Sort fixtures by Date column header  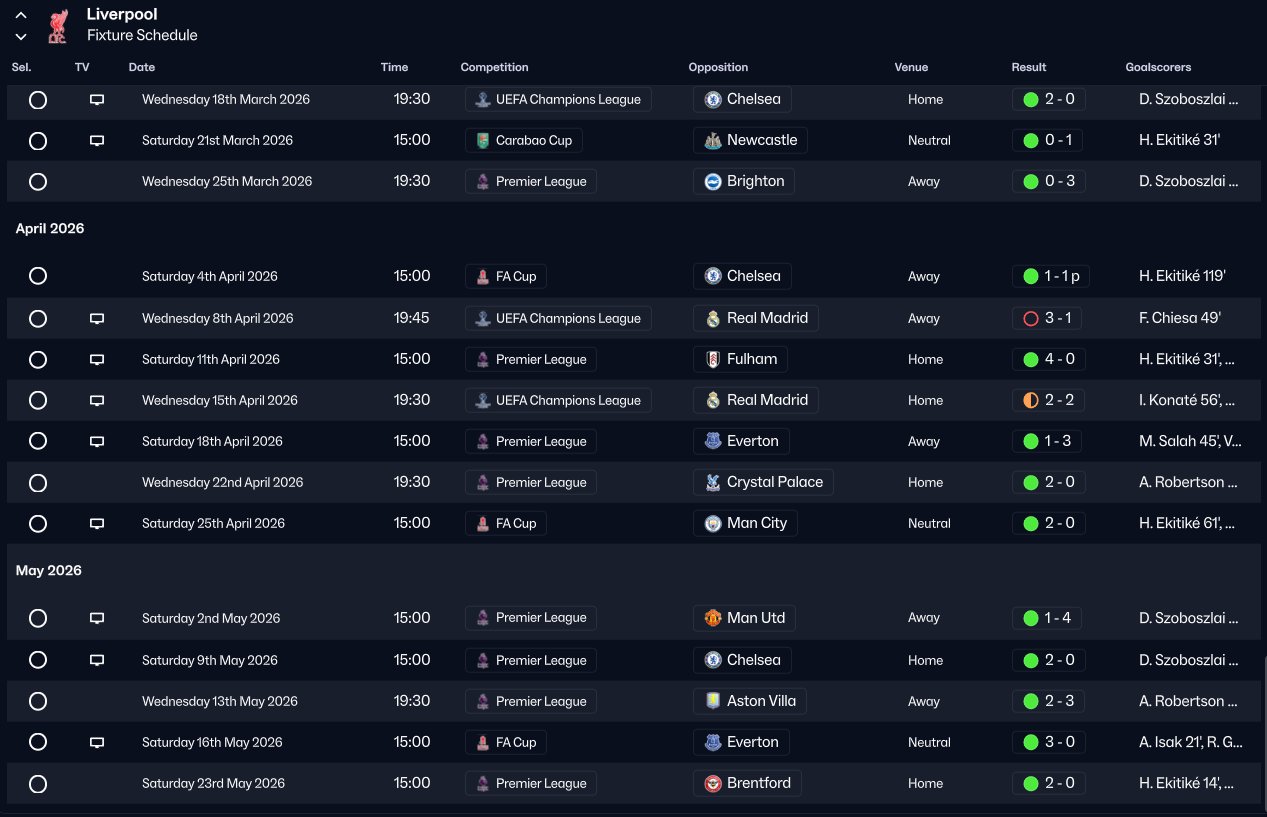(x=142, y=67)
